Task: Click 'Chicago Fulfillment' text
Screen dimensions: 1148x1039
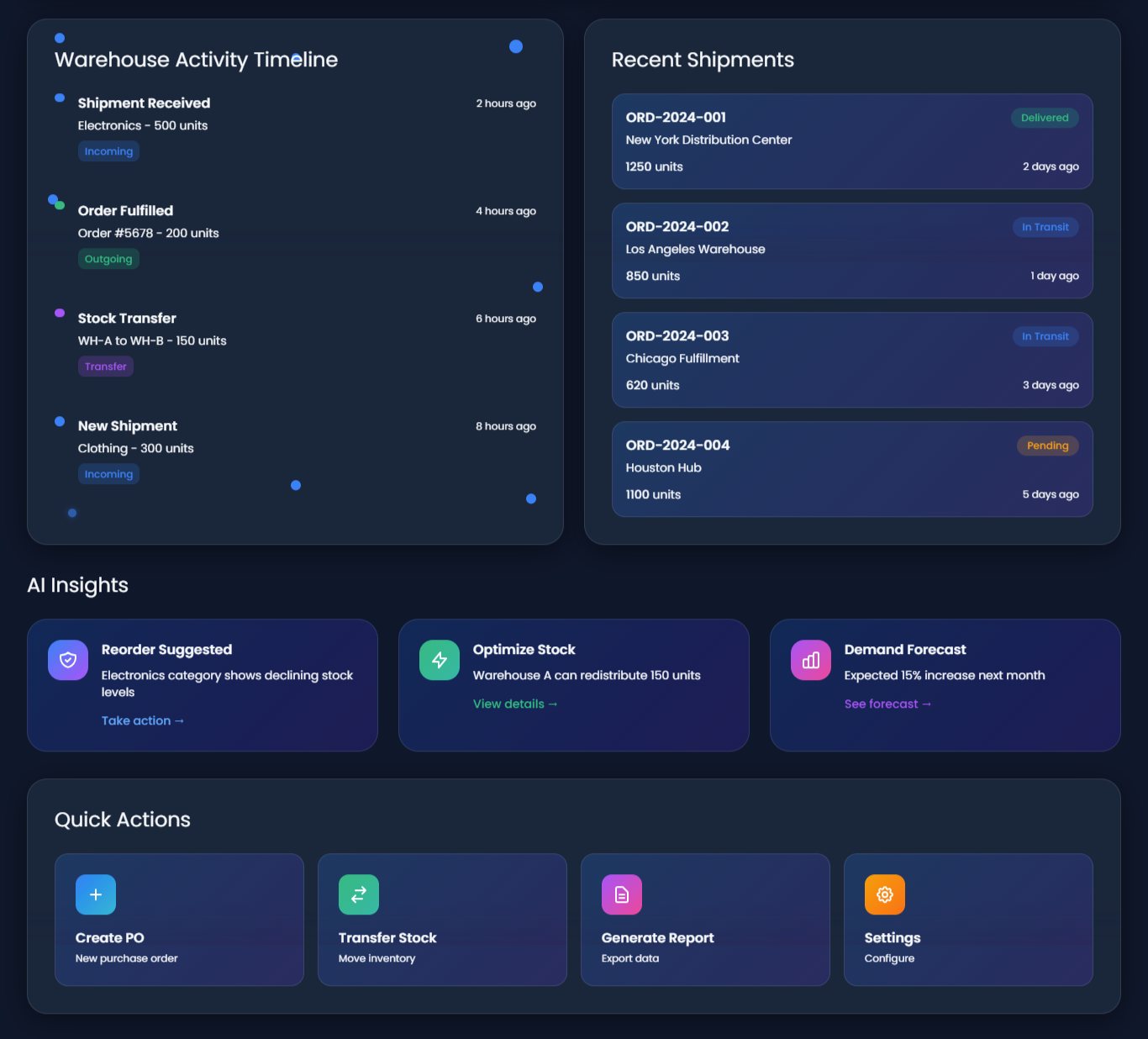Action: click(682, 358)
